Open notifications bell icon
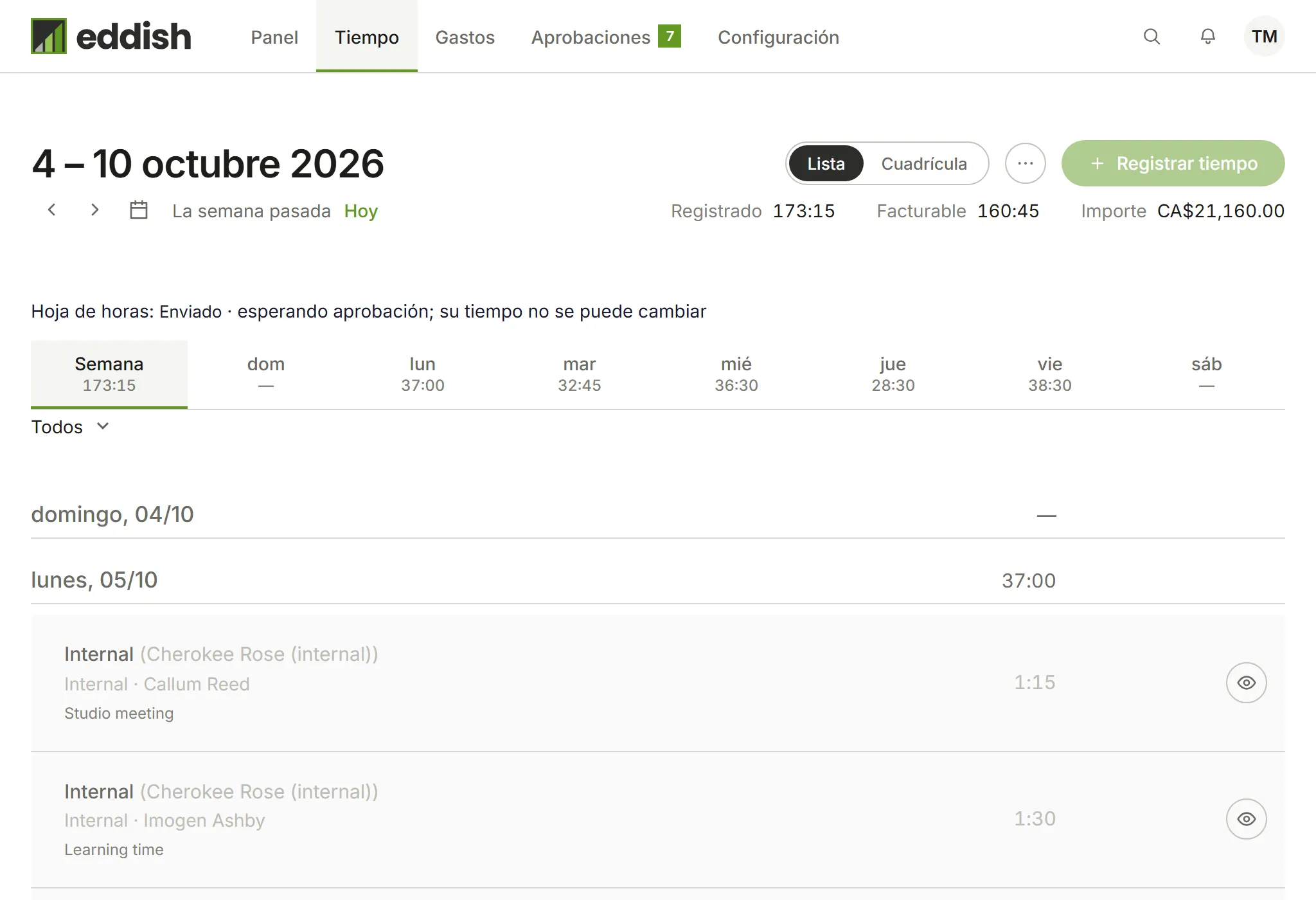 click(x=1208, y=37)
